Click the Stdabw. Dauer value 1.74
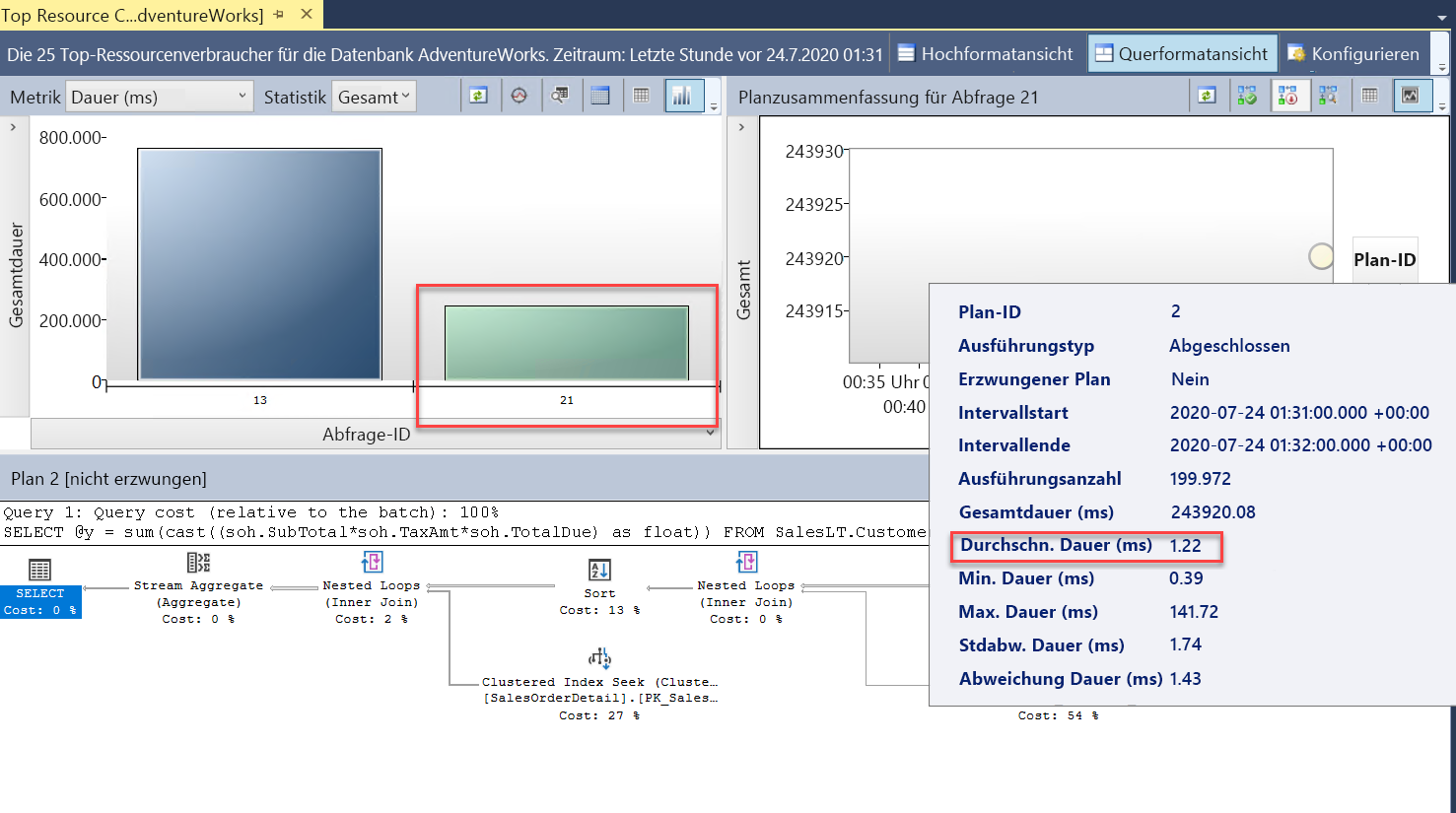 click(1185, 644)
